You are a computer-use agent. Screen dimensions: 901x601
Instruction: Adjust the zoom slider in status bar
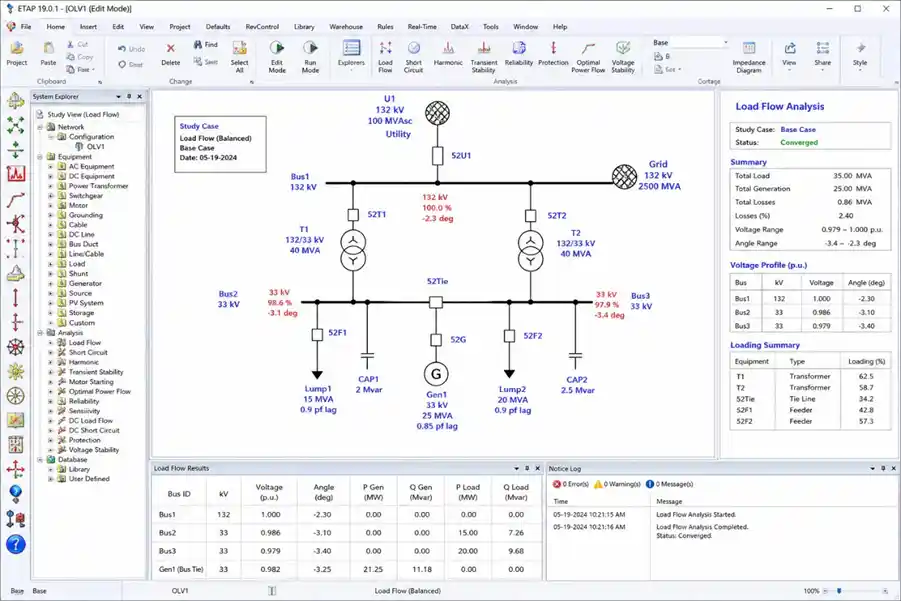[x=839, y=591]
